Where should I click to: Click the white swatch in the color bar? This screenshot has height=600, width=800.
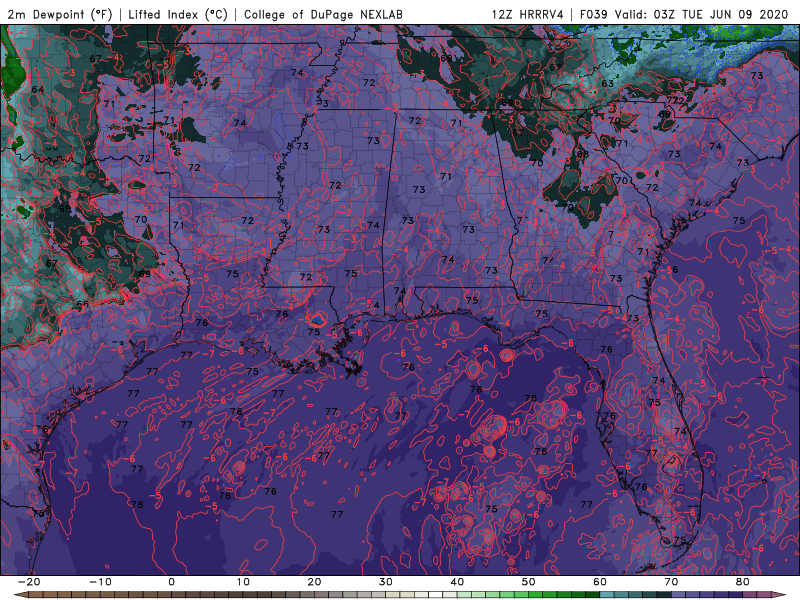click(x=436, y=595)
